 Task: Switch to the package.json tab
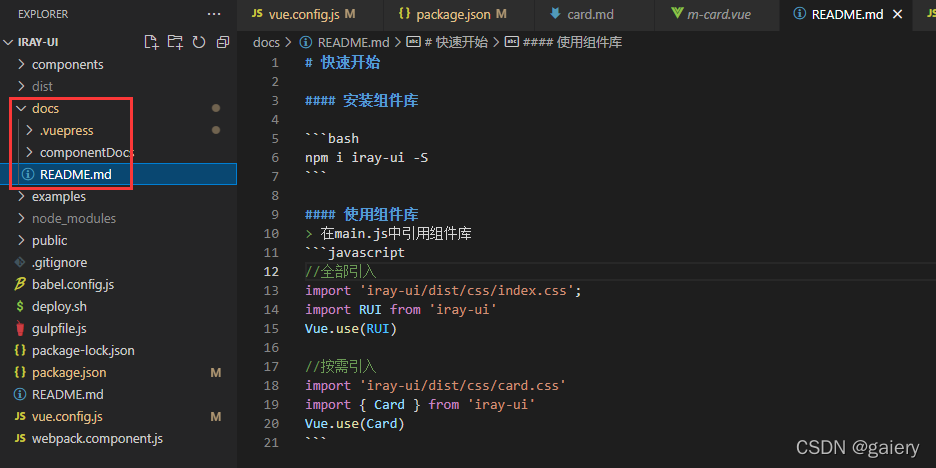[x=458, y=14]
